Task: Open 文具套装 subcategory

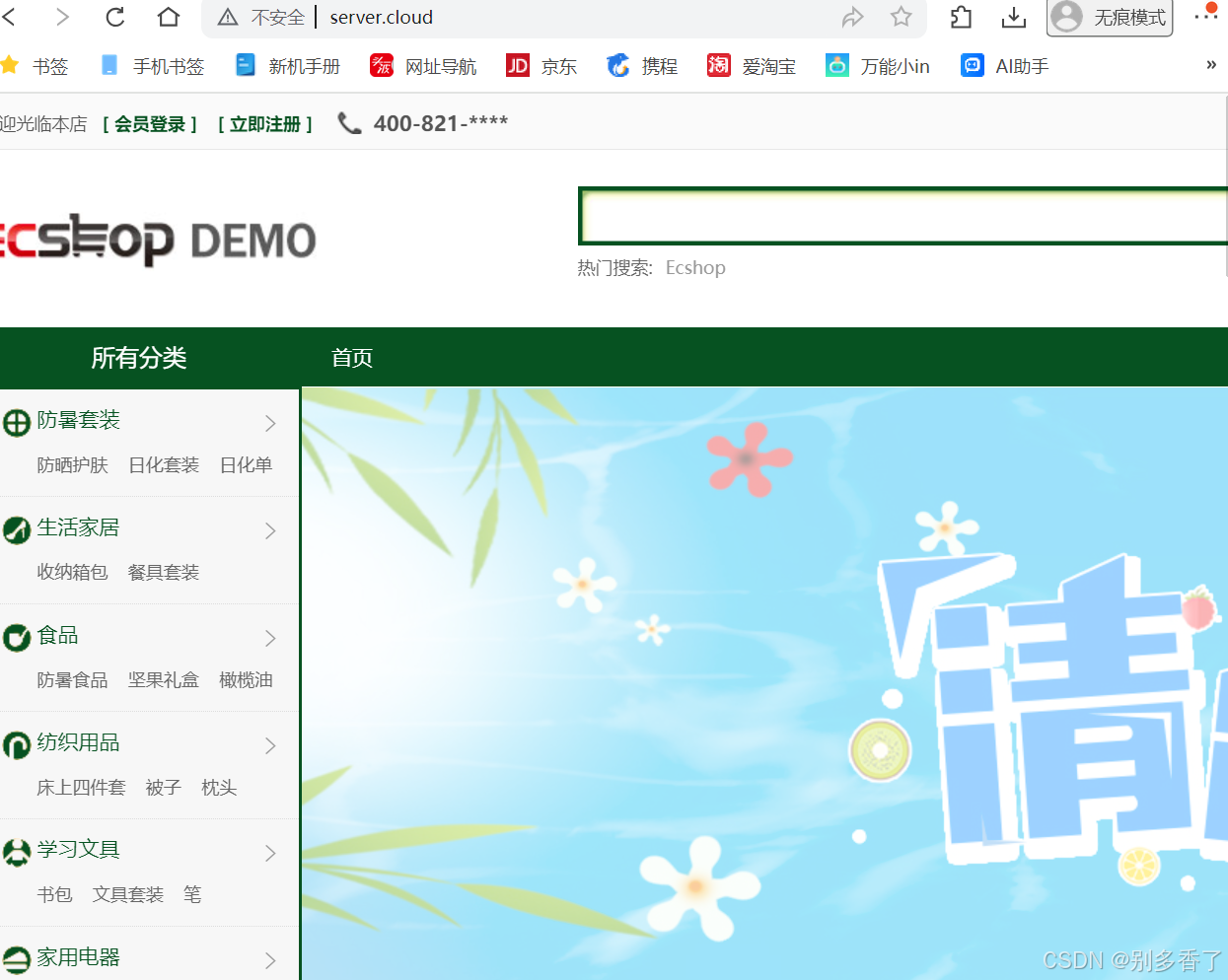Action: pyautogui.click(x=128, y=894)
